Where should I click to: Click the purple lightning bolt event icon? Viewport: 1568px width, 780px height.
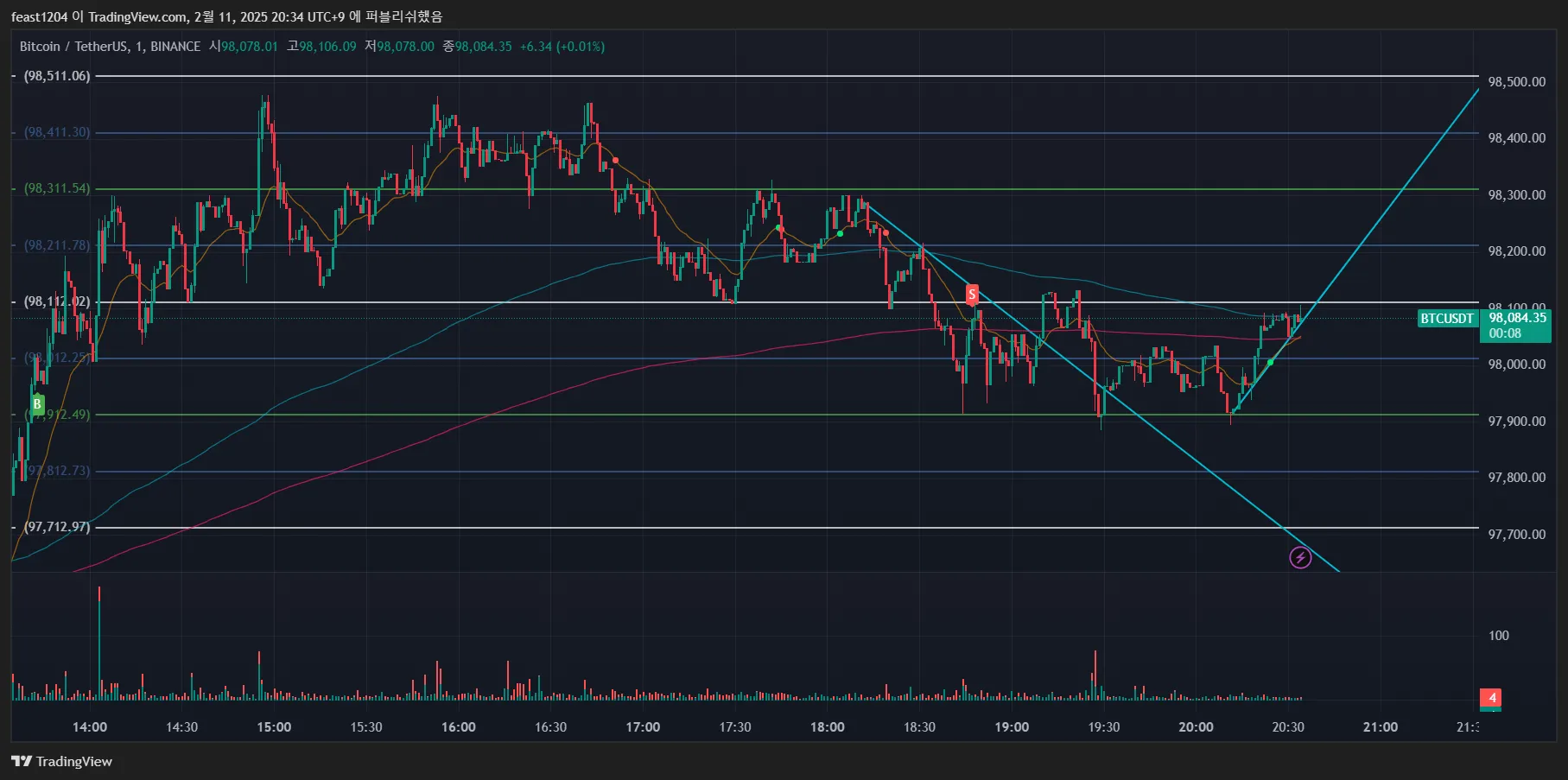(x=1300, y=558)
